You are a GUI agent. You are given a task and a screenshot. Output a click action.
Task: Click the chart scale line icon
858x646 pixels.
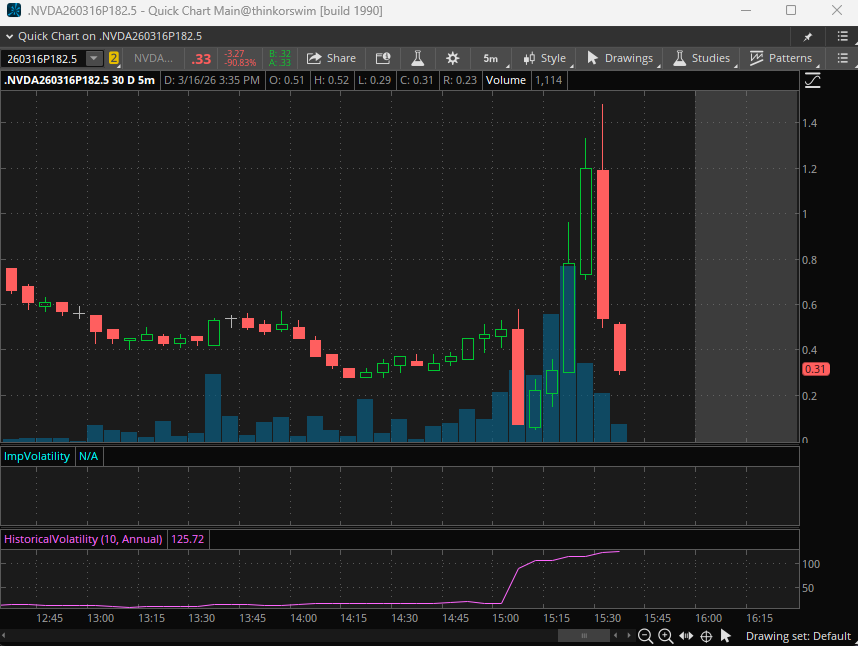pos(813,80)
